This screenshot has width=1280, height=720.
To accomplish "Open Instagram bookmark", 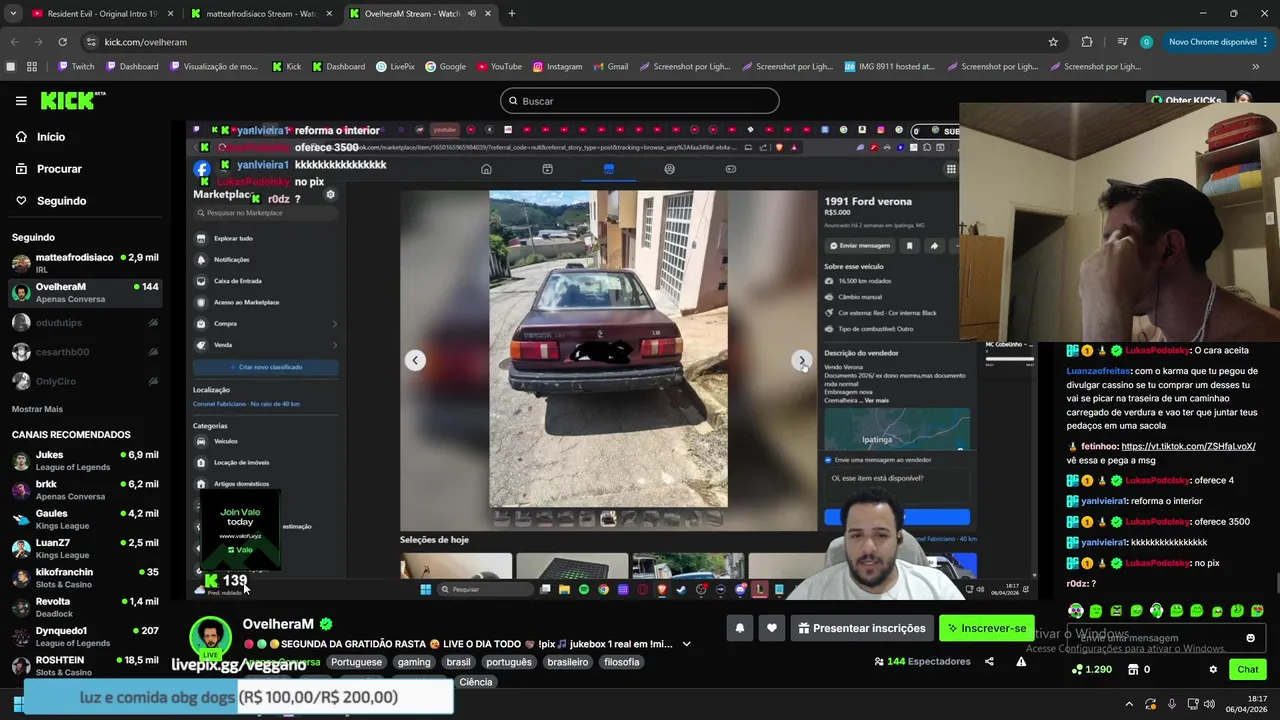I will pos(557,67).
